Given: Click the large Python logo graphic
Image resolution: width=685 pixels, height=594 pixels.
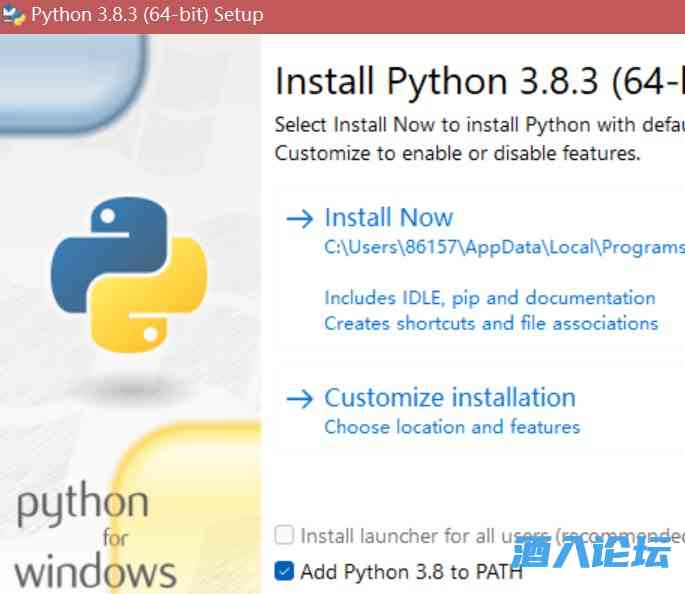Looking at the screenshot, I should tap(129, 275).
